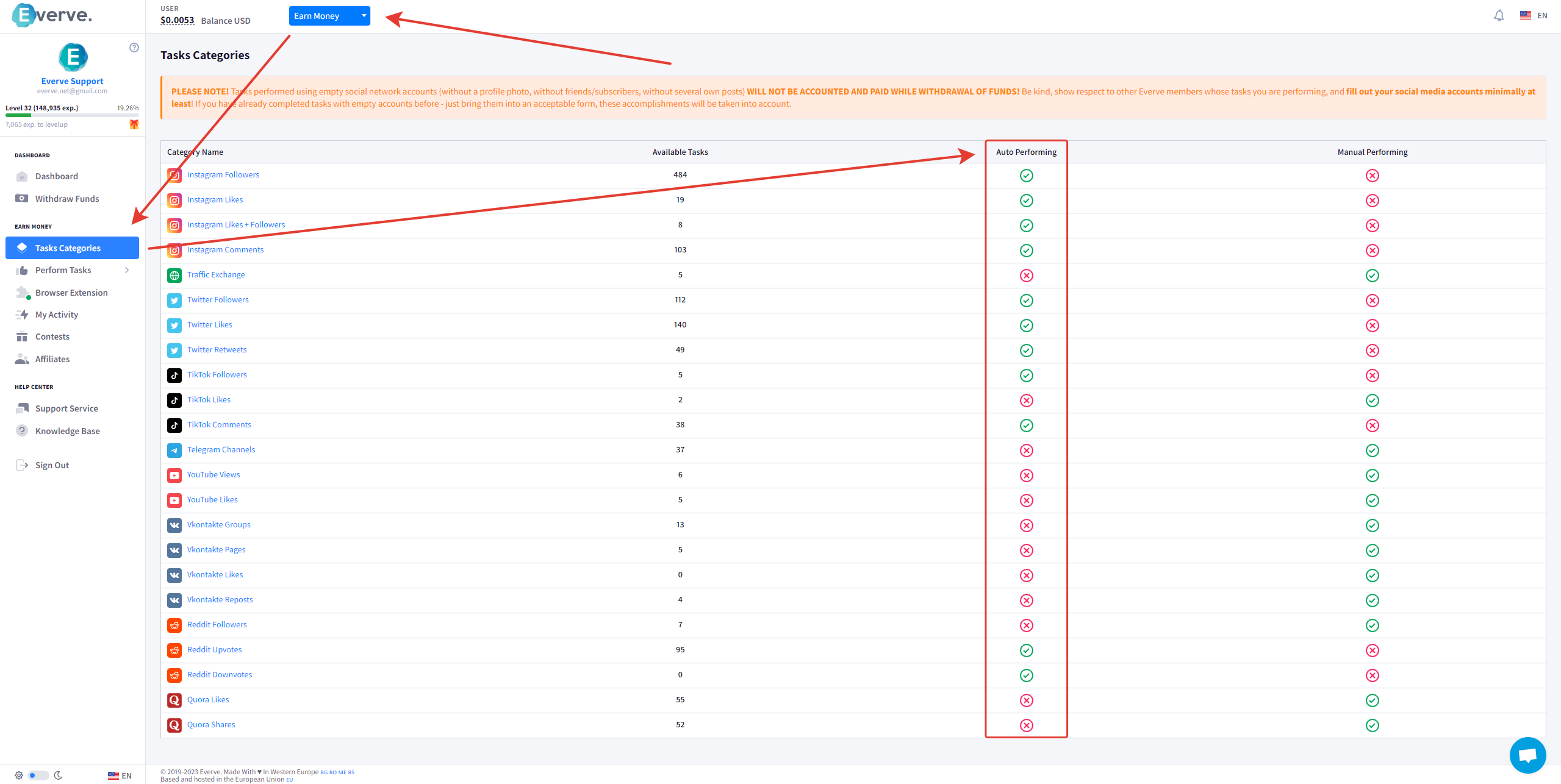The height and width of the screenshot is (784, 1561).
Task: Click the help question mark icon
Action: click(x=134, y=48)
